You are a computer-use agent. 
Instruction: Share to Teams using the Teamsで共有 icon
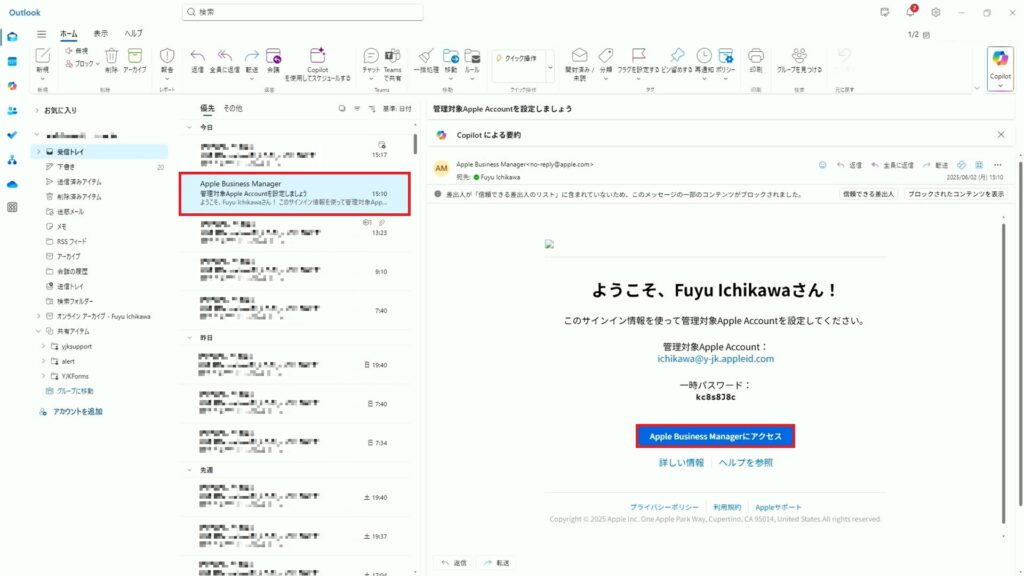pyautogui.click(x=392, y=56)
